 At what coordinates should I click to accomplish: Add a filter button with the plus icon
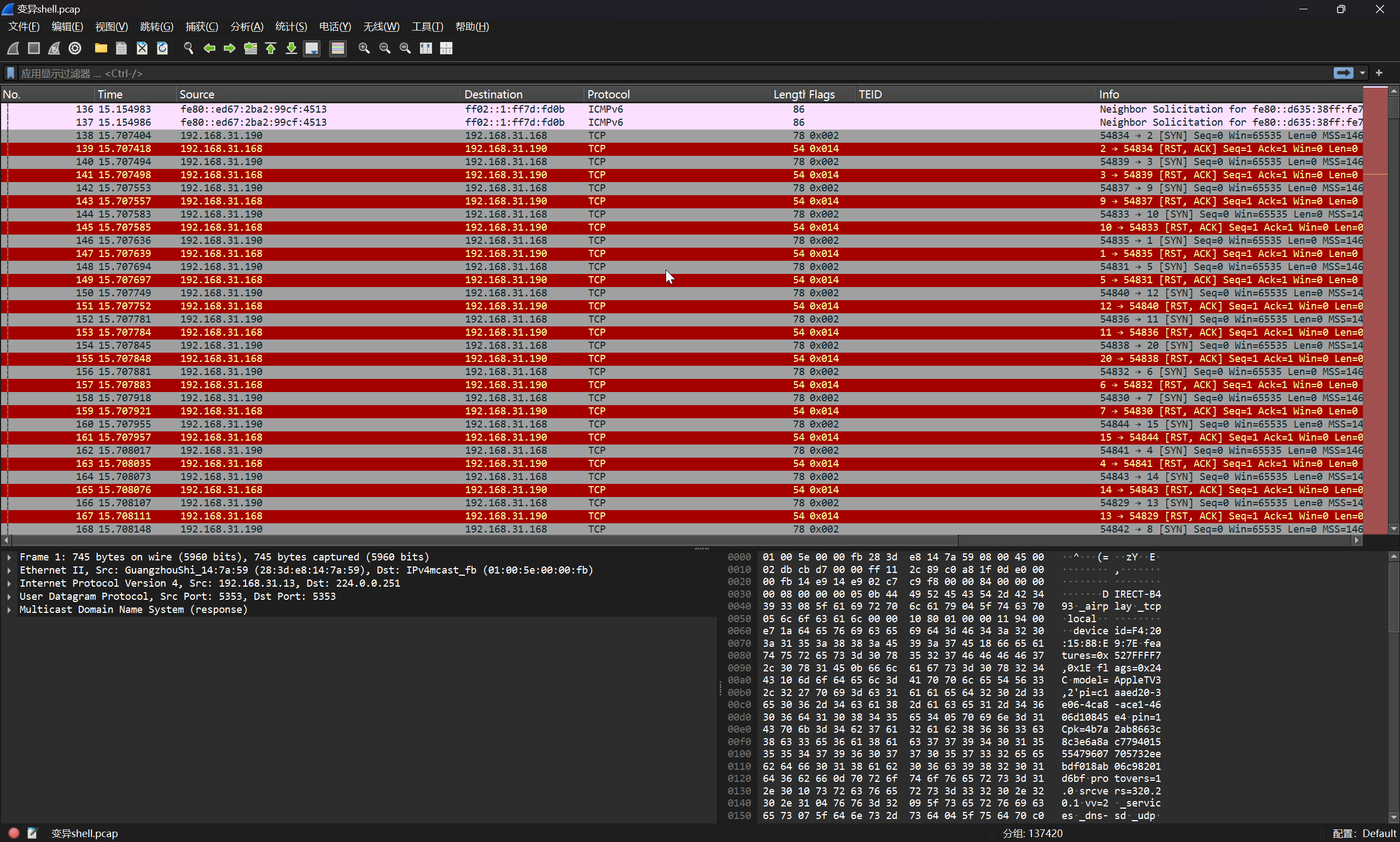[x=1379, y=73]
